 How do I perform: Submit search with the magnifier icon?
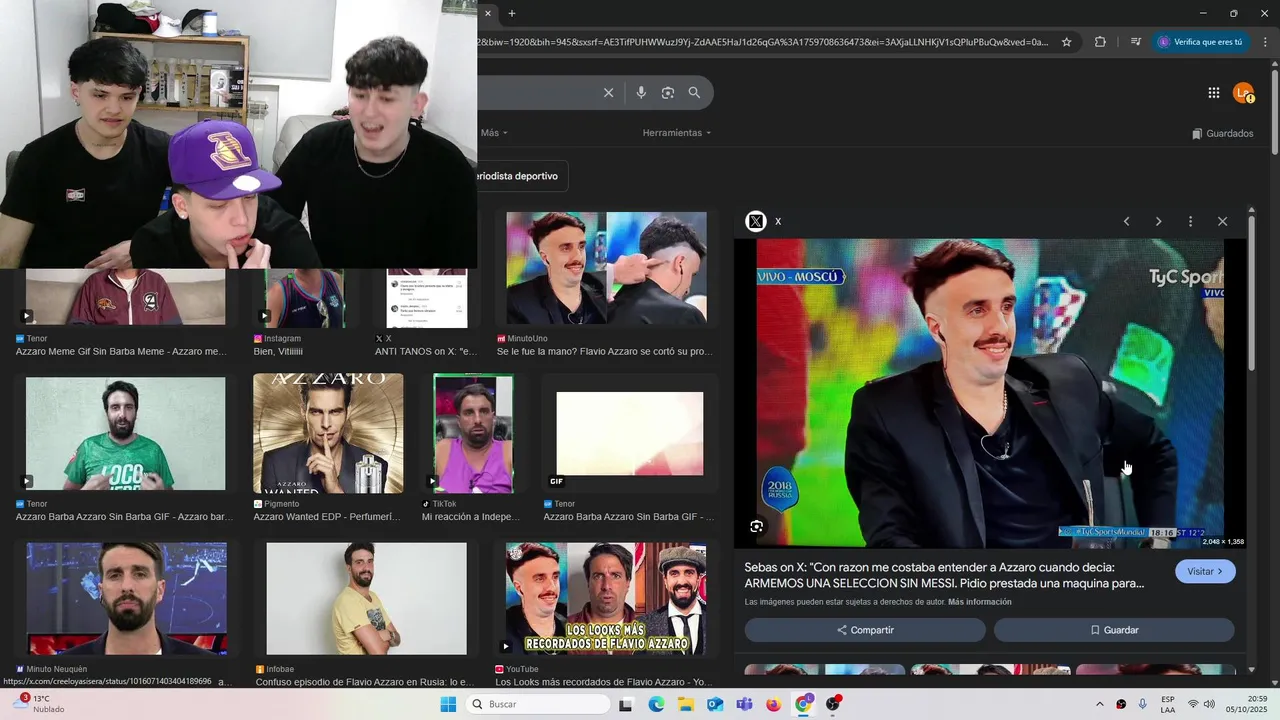click(x=694, y=93)
